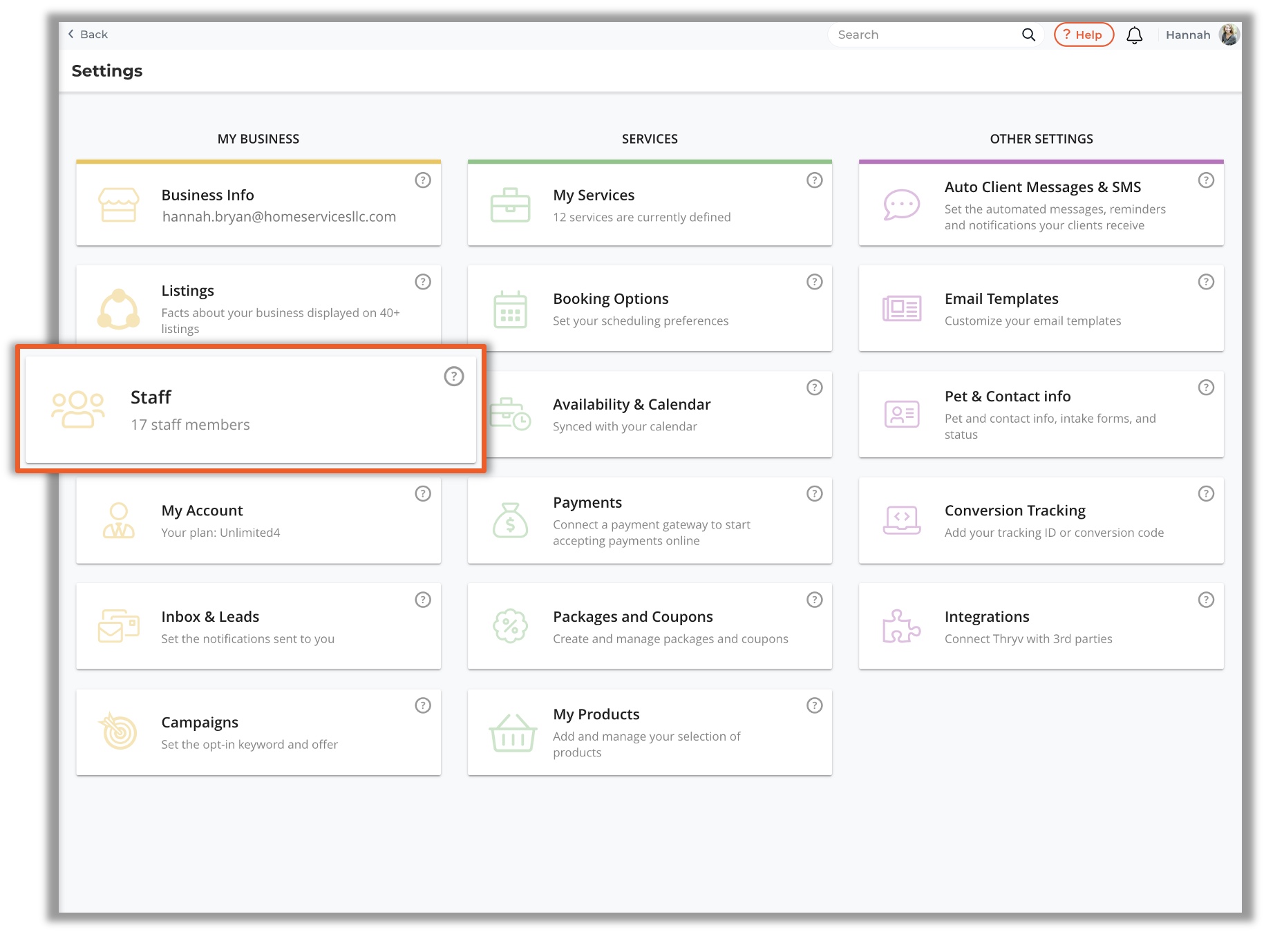Open Email Templates settings title
The width and height of the screenshot is (1284, 952).
1001,299
